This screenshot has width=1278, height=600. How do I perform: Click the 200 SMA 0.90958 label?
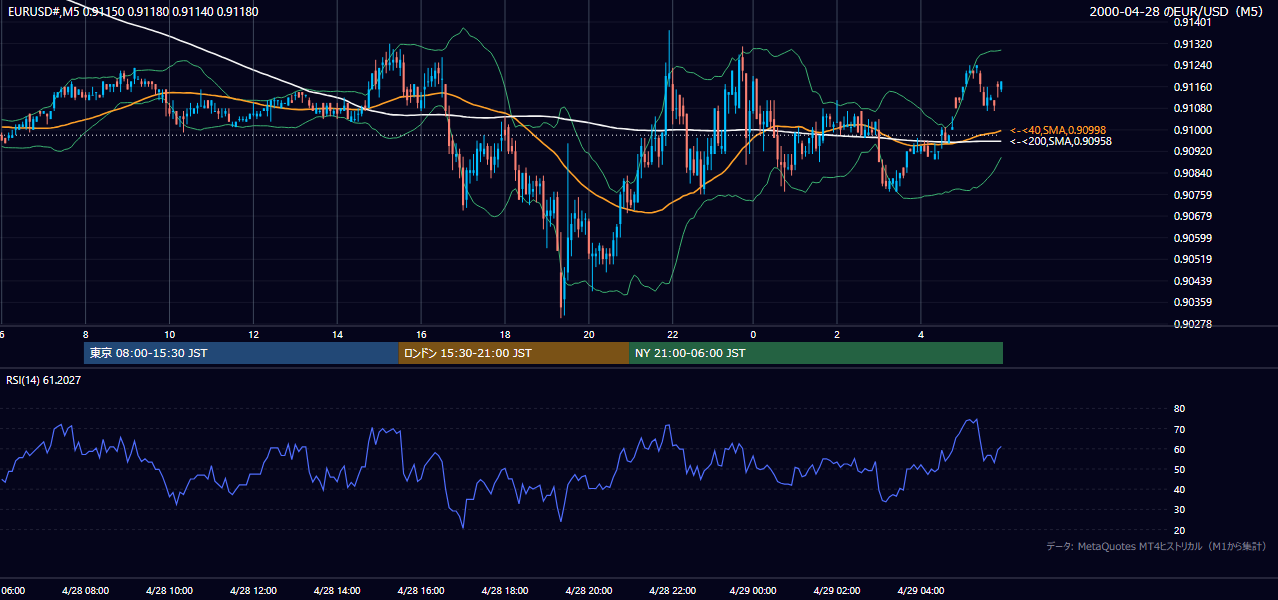pos(1060,142)
